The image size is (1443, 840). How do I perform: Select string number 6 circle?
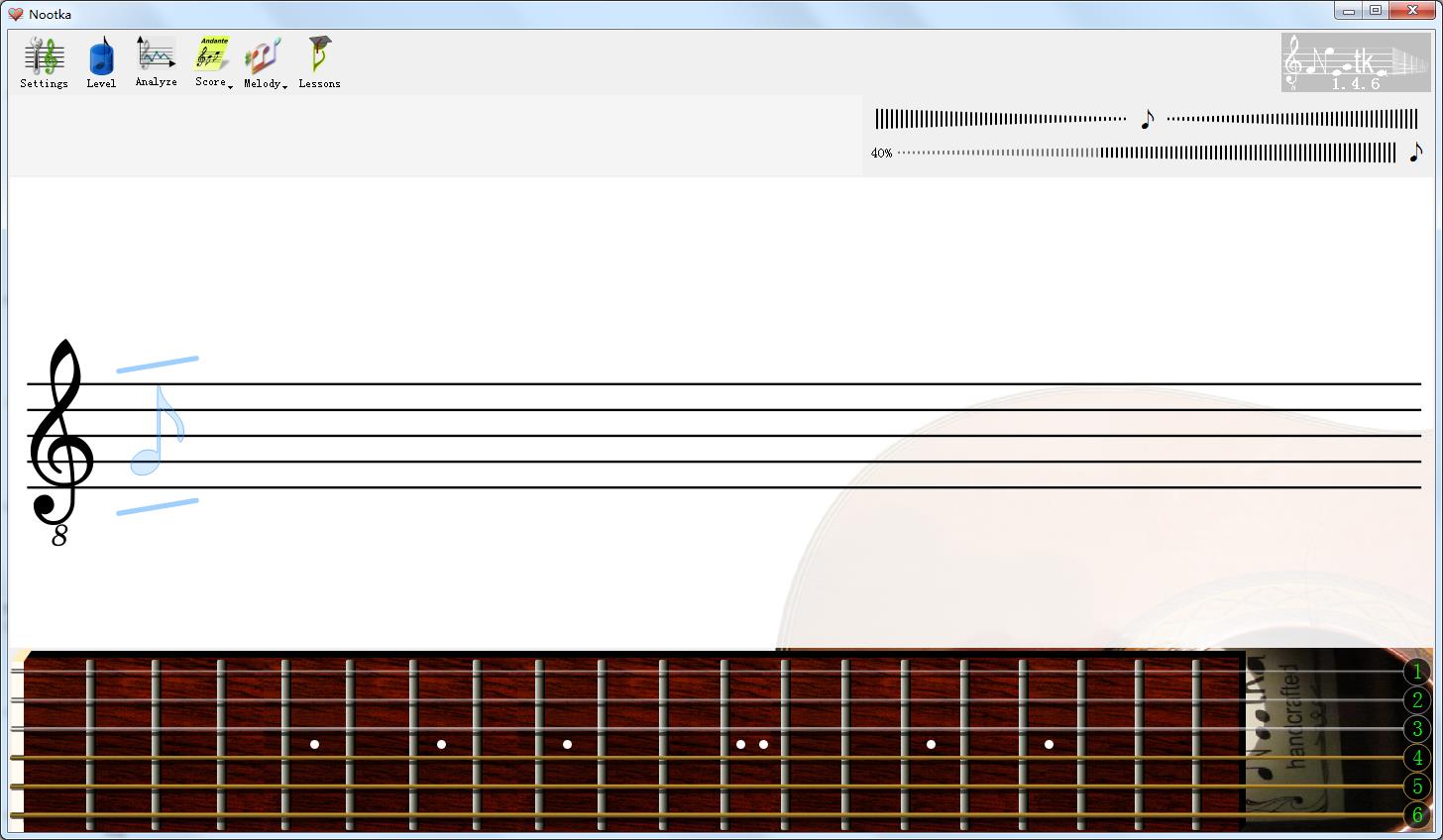pos(1417,815)
